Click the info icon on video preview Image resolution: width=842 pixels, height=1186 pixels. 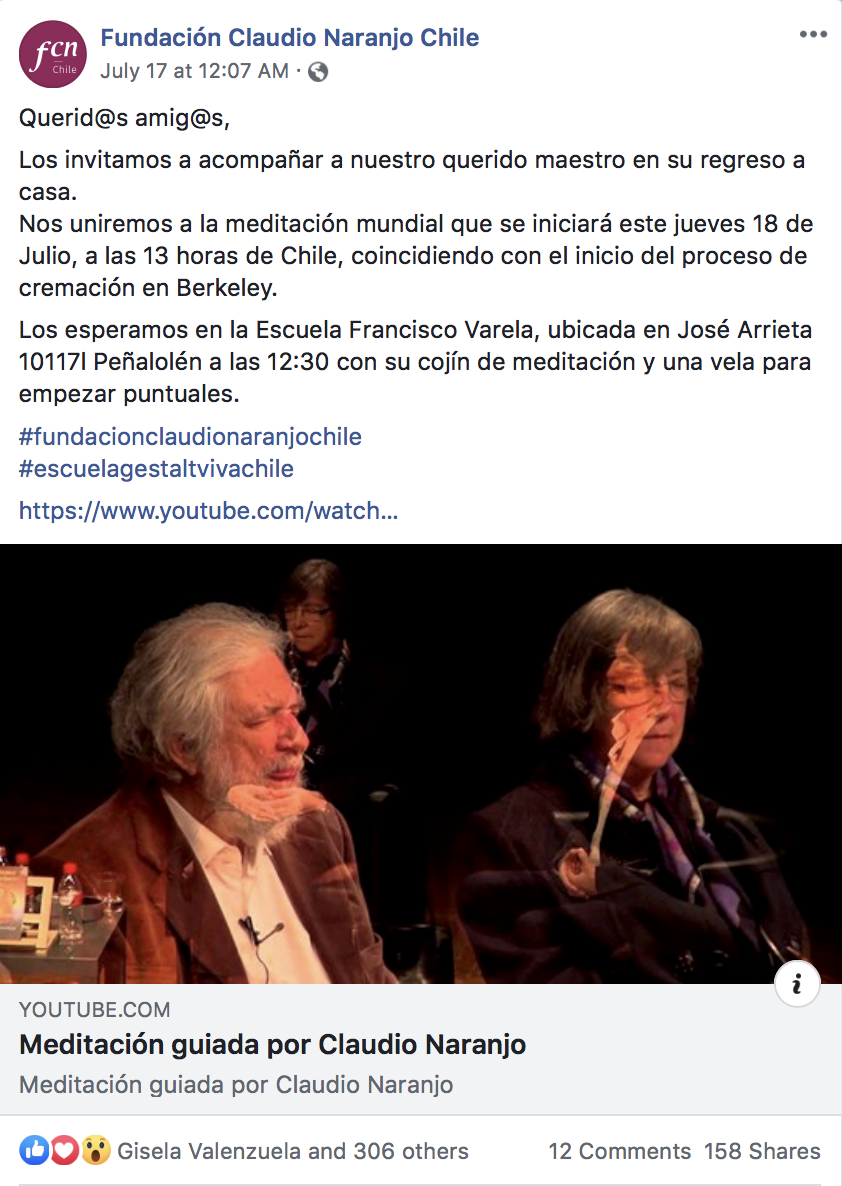[797, 983]
